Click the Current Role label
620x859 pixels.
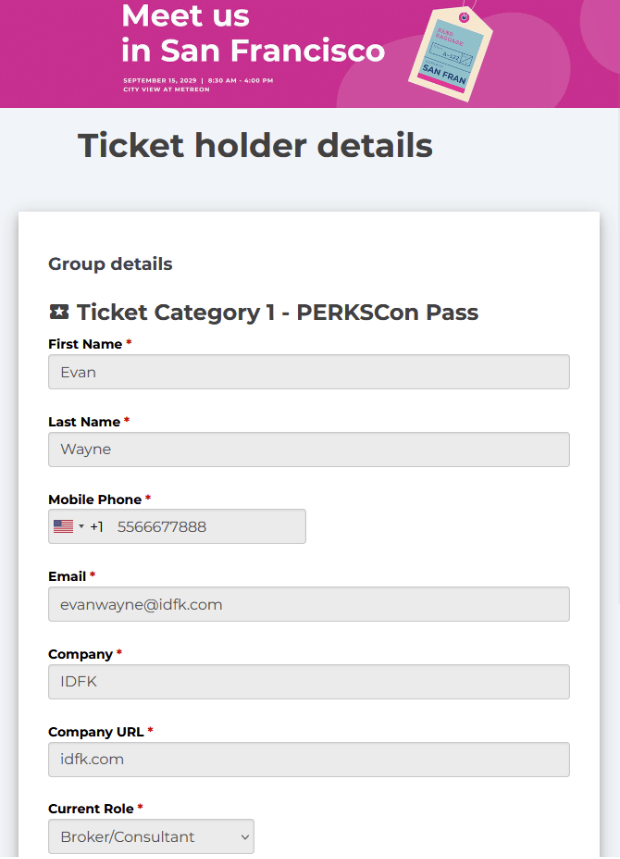click(x=91, y=809)
